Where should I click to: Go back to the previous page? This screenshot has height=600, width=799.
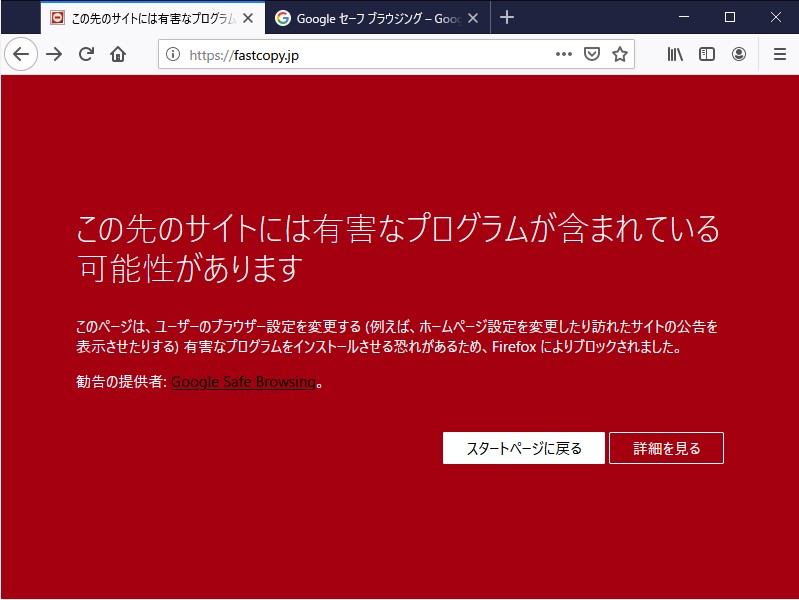pyautogui.click(x=21, y=54)
